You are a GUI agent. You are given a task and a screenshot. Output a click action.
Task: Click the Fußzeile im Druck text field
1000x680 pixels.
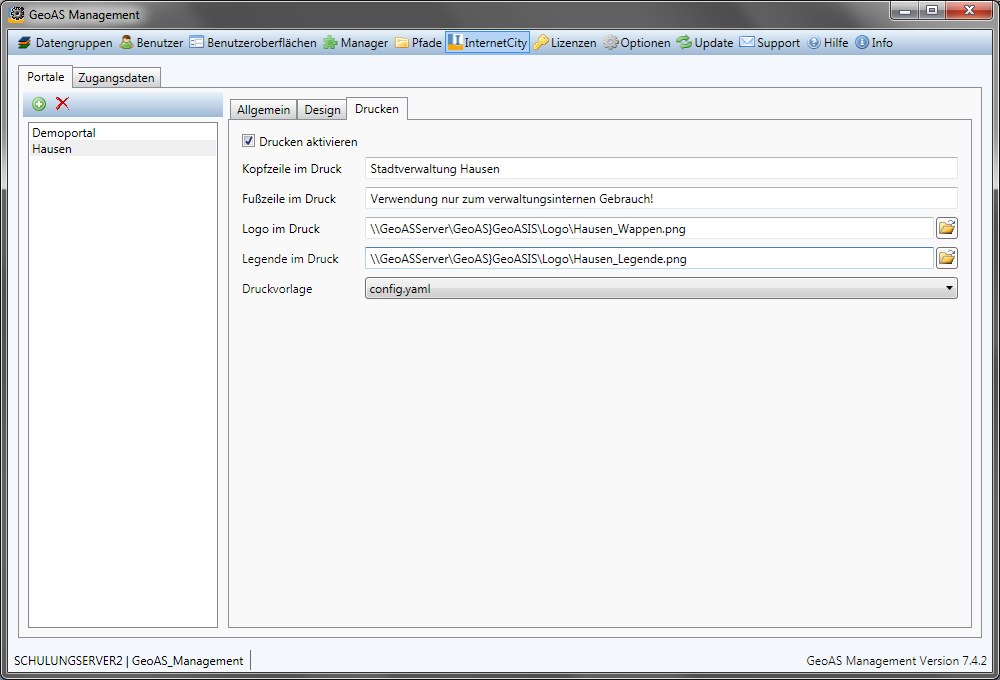(x=661, y=199)
